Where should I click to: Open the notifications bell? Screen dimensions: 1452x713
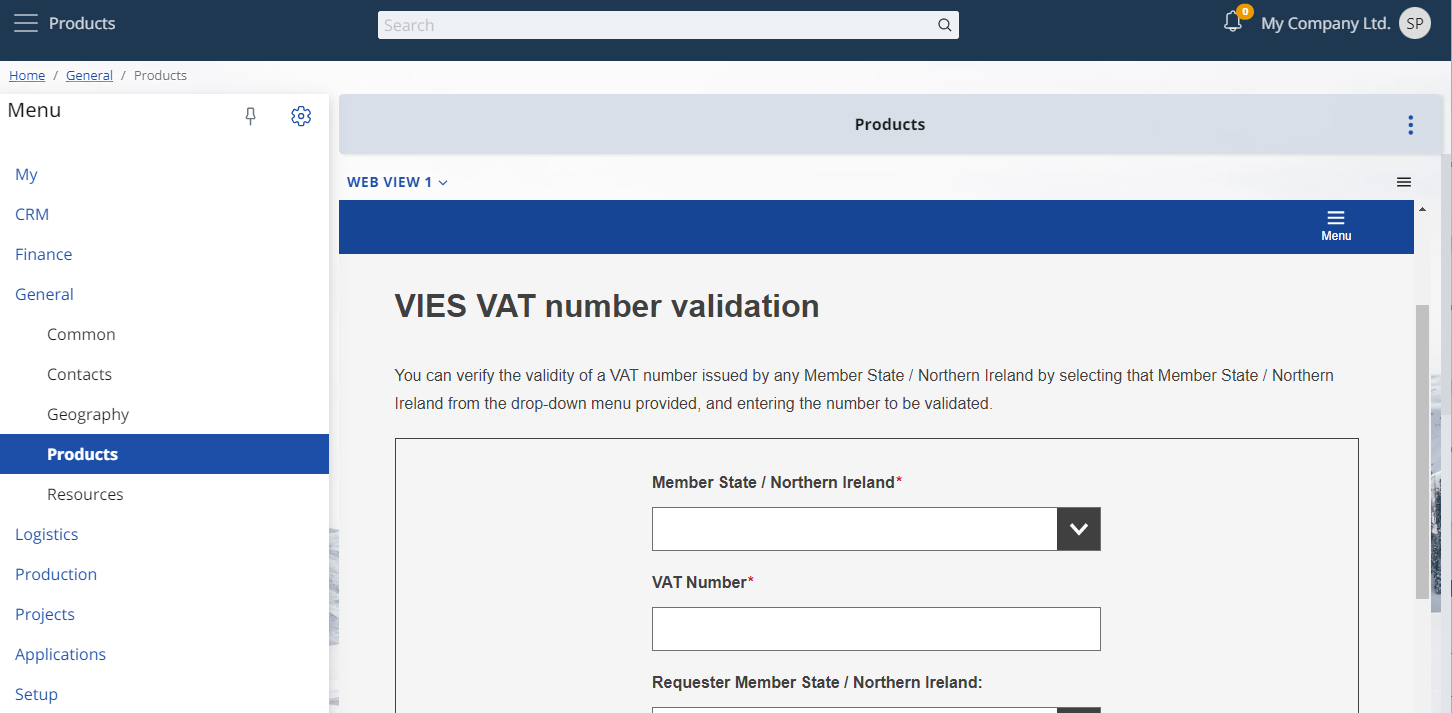coord(1233,22)
